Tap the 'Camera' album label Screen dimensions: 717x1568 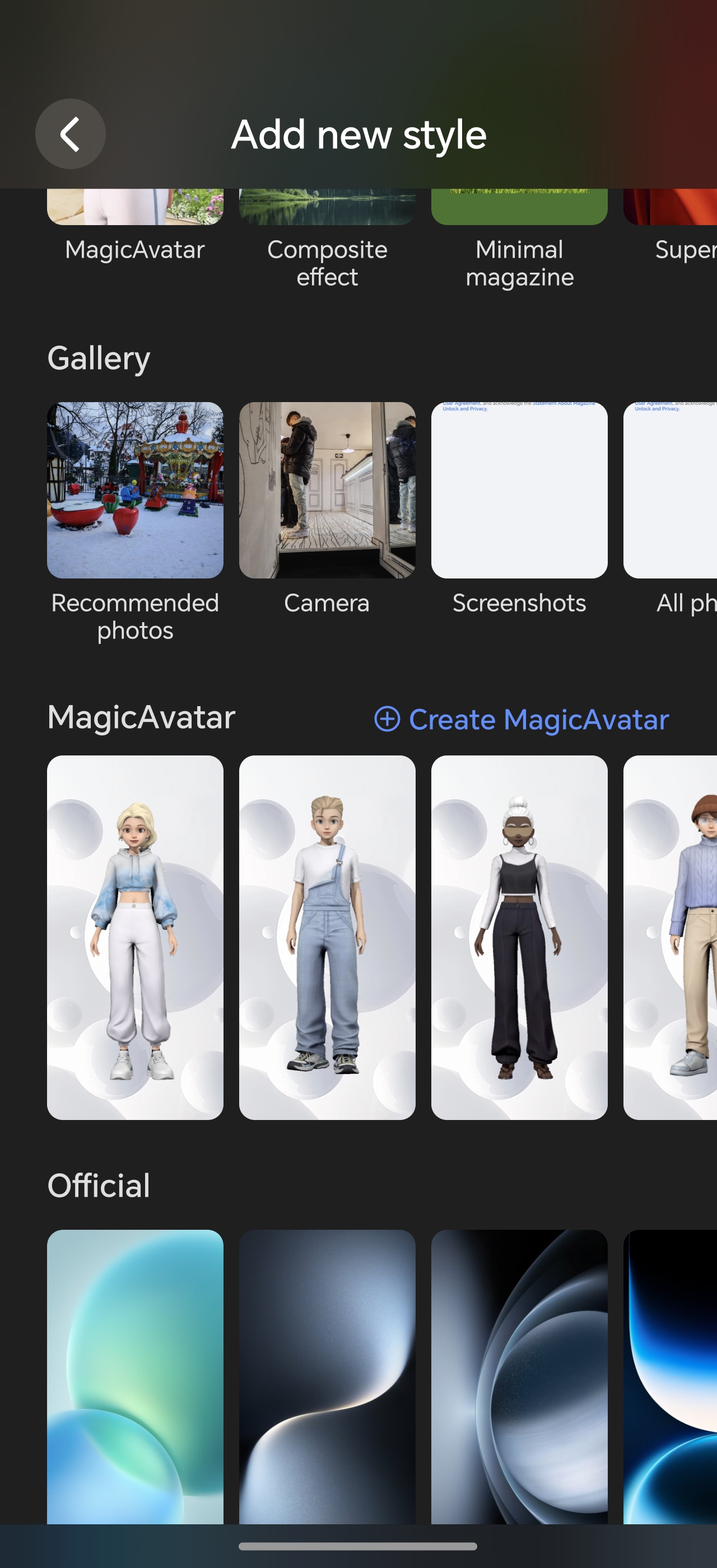327,603
